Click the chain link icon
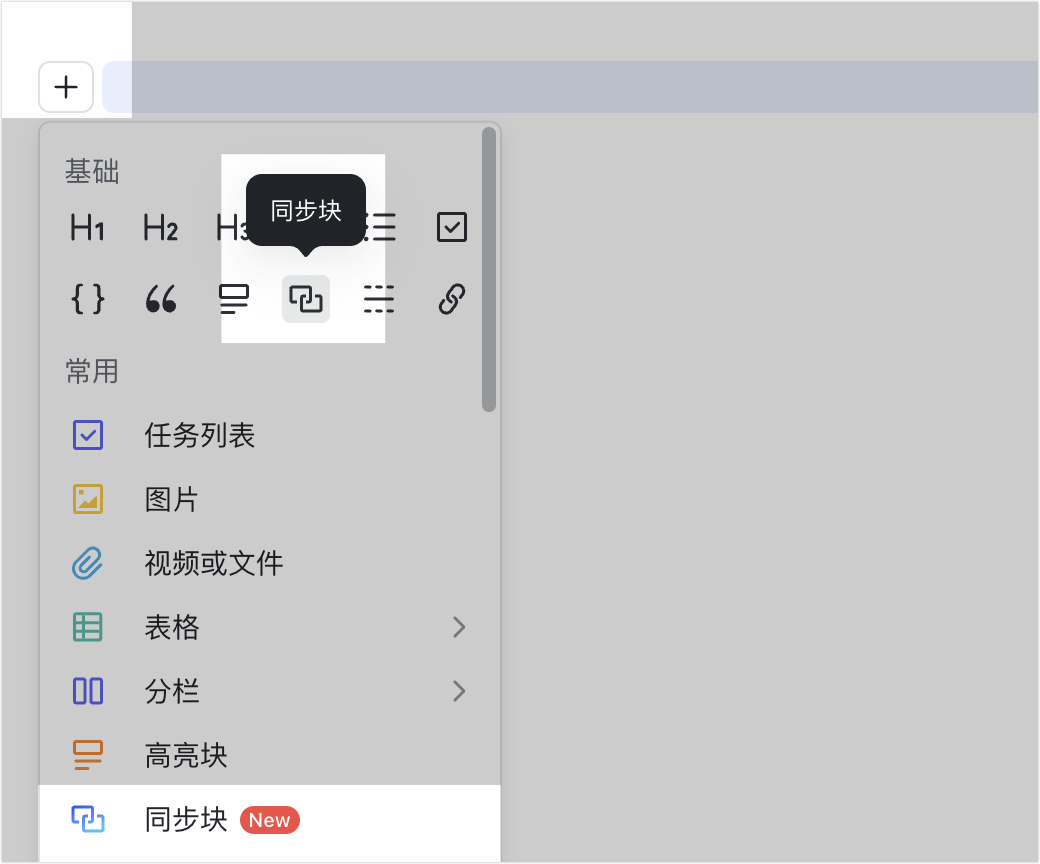 coord(452,299)
